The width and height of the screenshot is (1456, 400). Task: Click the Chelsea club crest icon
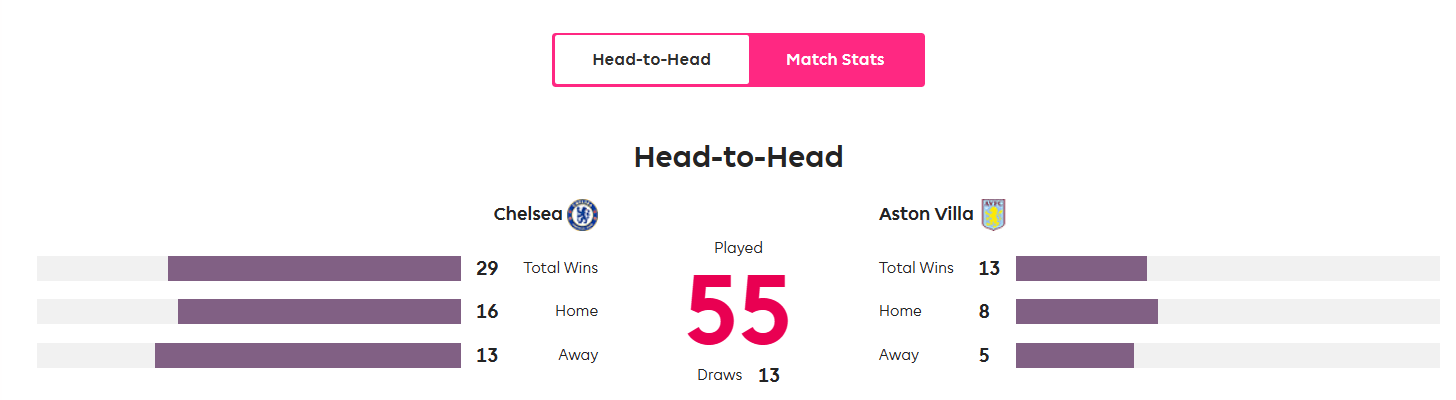[x=582, y=214]
